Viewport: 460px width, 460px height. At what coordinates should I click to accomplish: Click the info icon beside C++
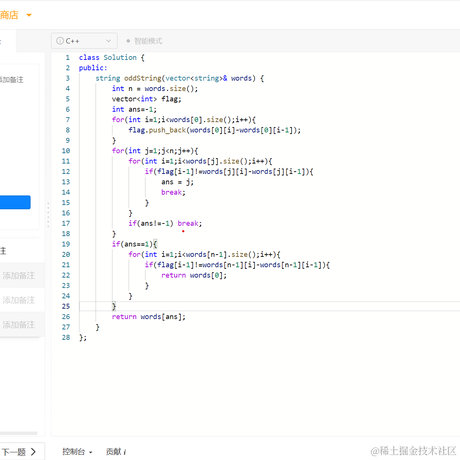60,41
